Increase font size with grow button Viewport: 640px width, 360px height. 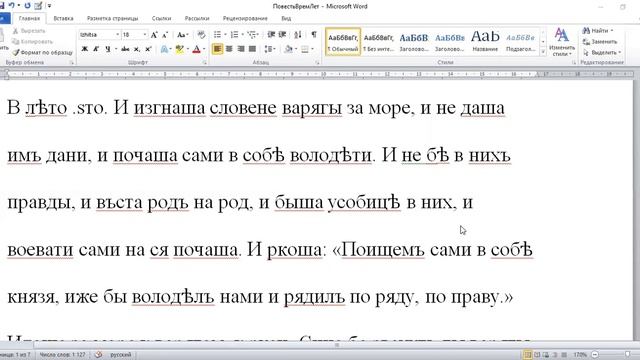coord(154,35)
